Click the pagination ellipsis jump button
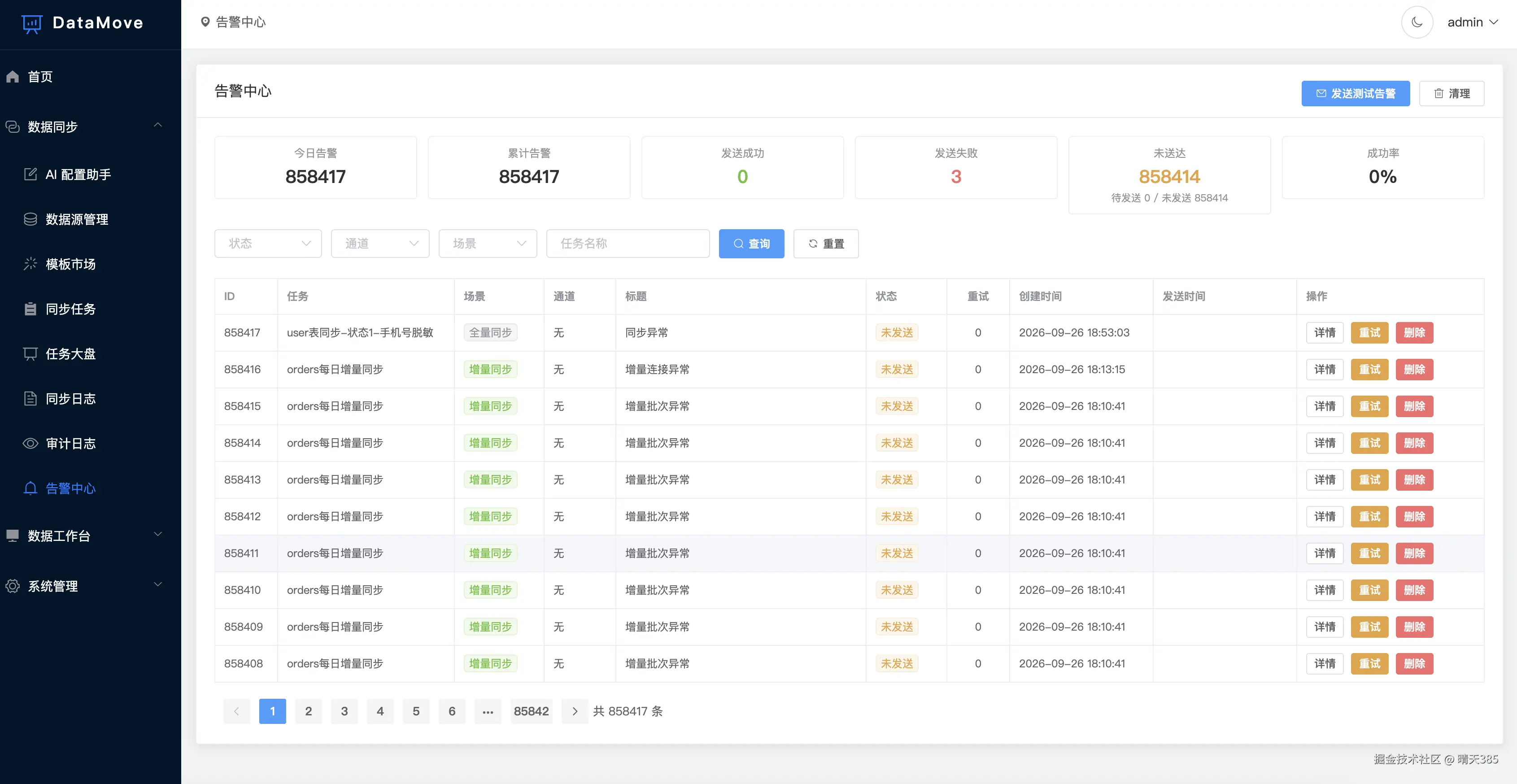Viewport: 1517px width, 784px height. pyautogui.click(x=488, y=711)
